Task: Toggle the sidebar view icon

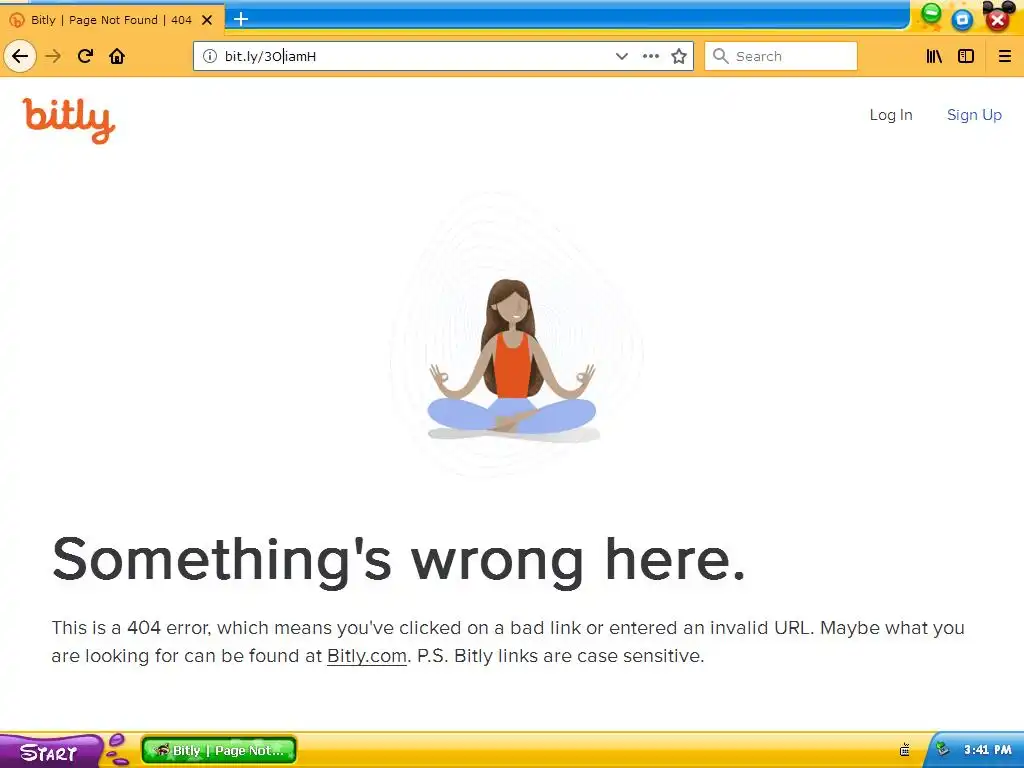Action: (966, 56)
